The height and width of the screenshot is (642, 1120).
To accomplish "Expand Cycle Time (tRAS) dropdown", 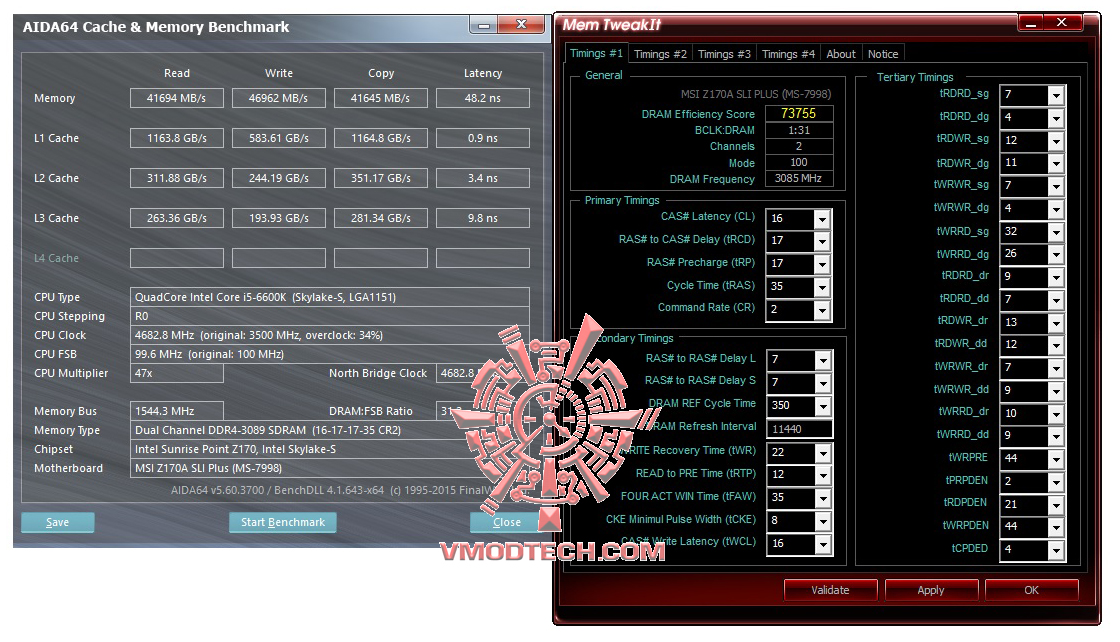I will (822, 286).
